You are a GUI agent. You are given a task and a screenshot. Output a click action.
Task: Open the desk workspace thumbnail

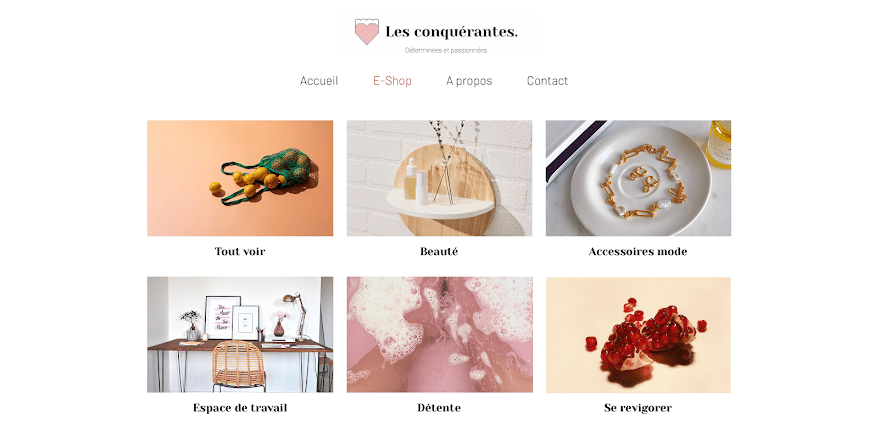tap(240, 335)
